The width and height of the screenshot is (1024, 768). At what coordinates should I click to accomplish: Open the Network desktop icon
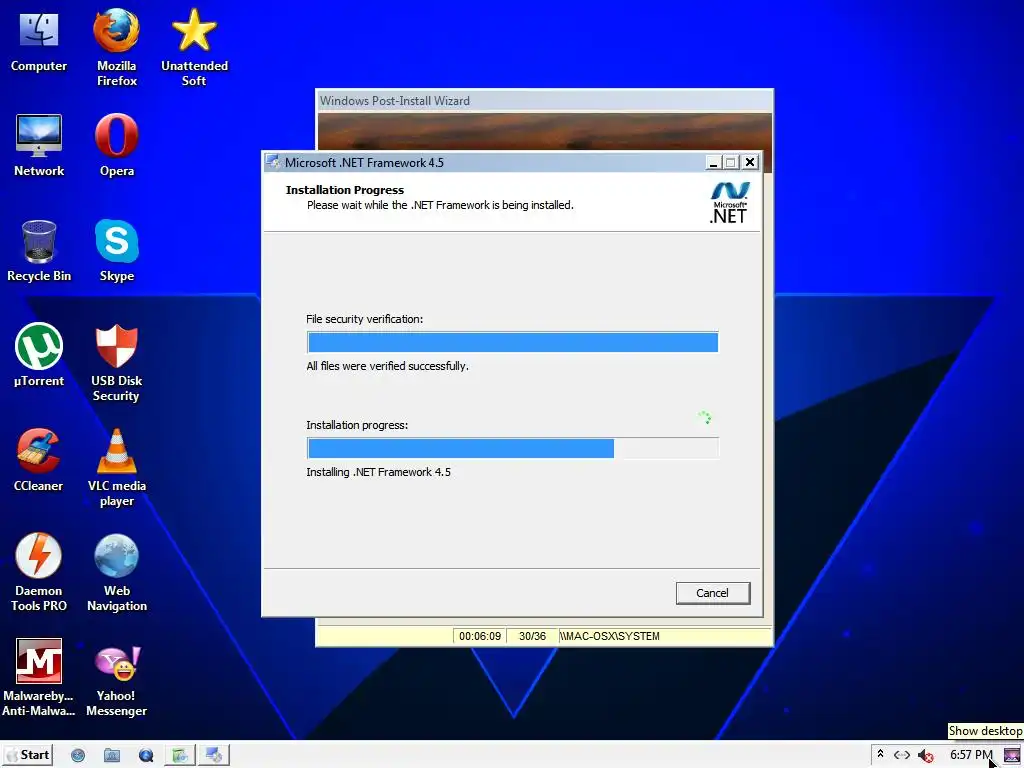coord(39,146)
